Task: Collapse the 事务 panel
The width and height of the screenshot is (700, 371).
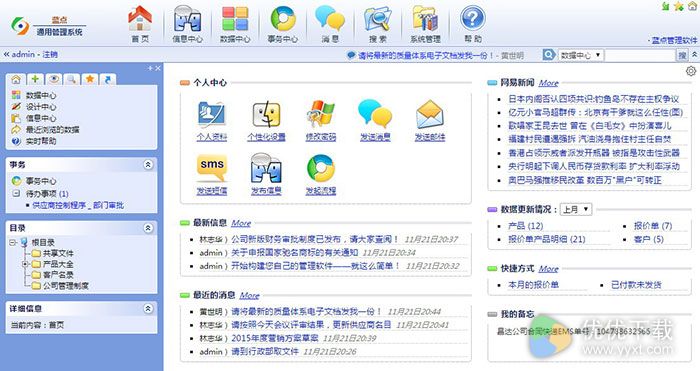Action: coord(148,165)
